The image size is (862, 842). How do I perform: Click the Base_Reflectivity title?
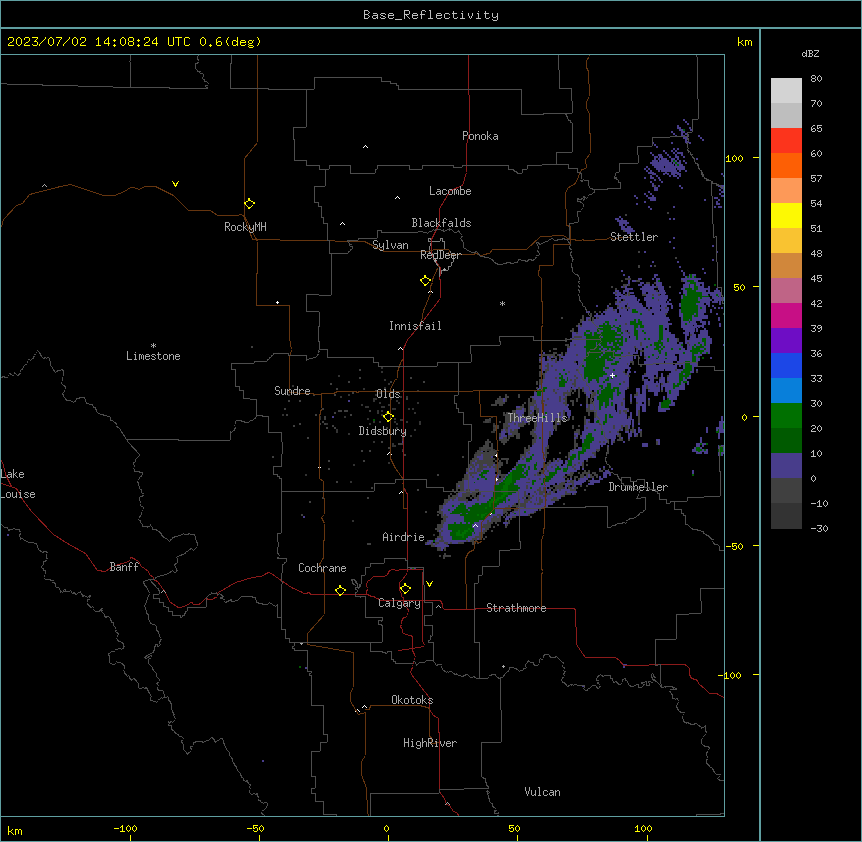431,15
